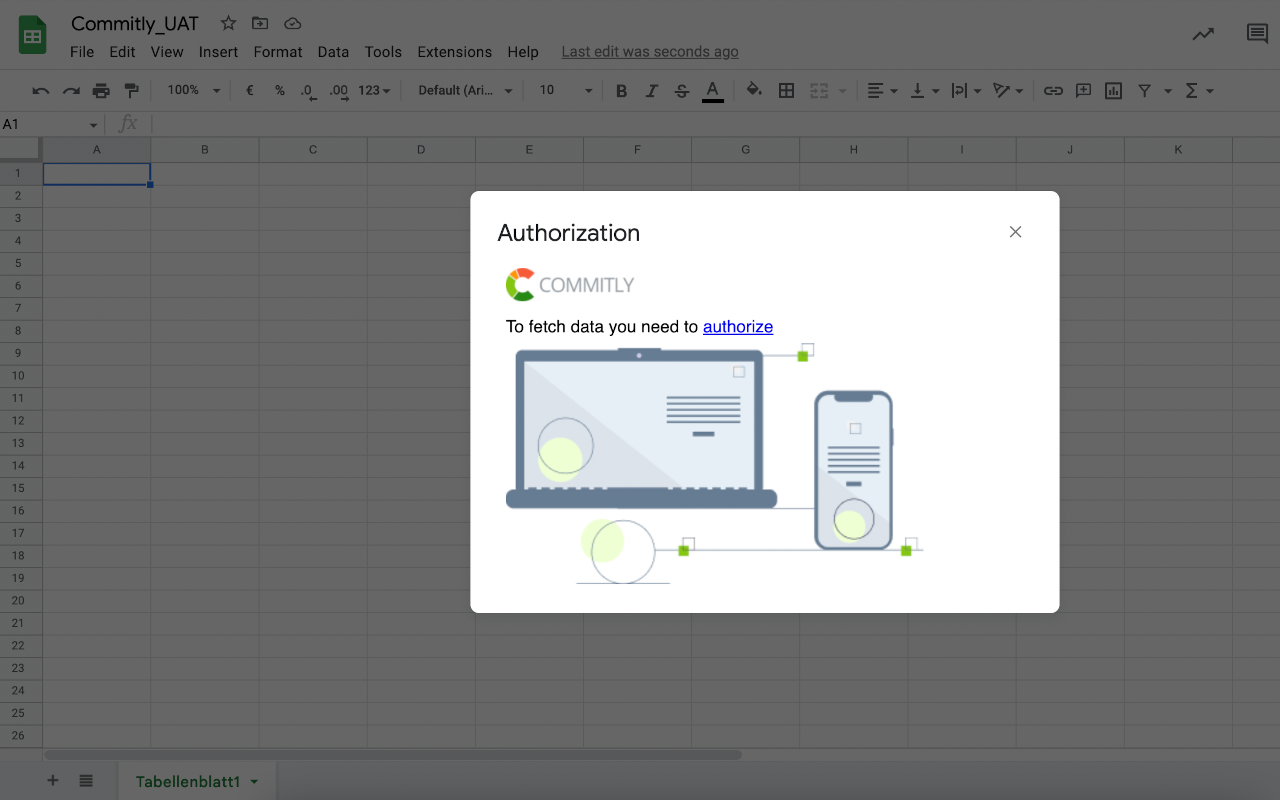The width and height of the screenshot is (1280, 800).
Task: Click the authorize link in dialog
Action: (x=738, y=326)
